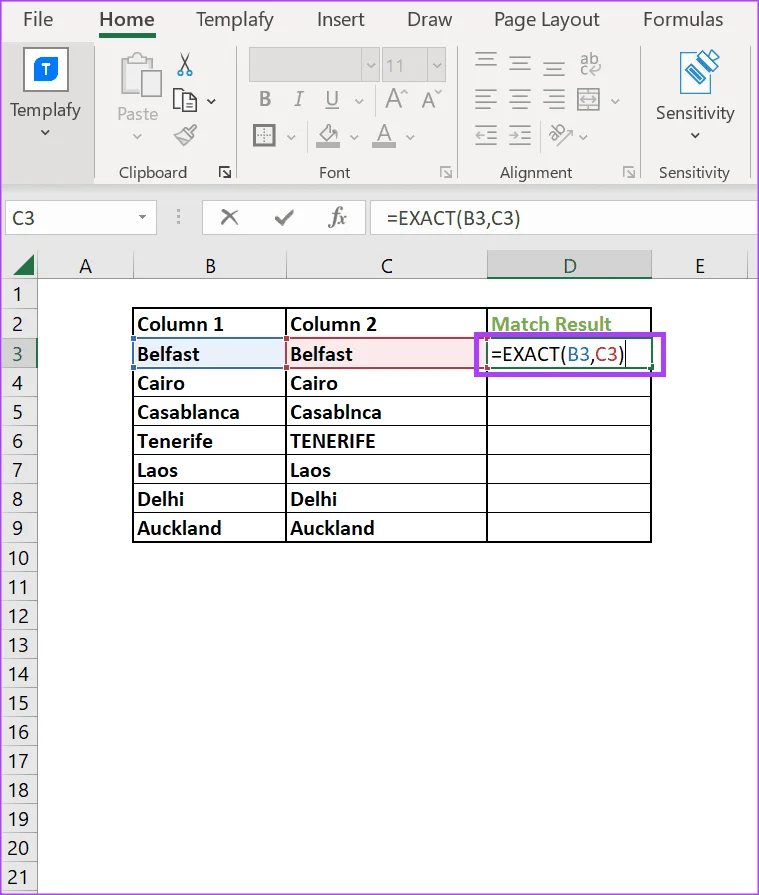The height and width of the screenshot is (895, 759).
Task: Select Bottom Align icon
Action: 554,67
